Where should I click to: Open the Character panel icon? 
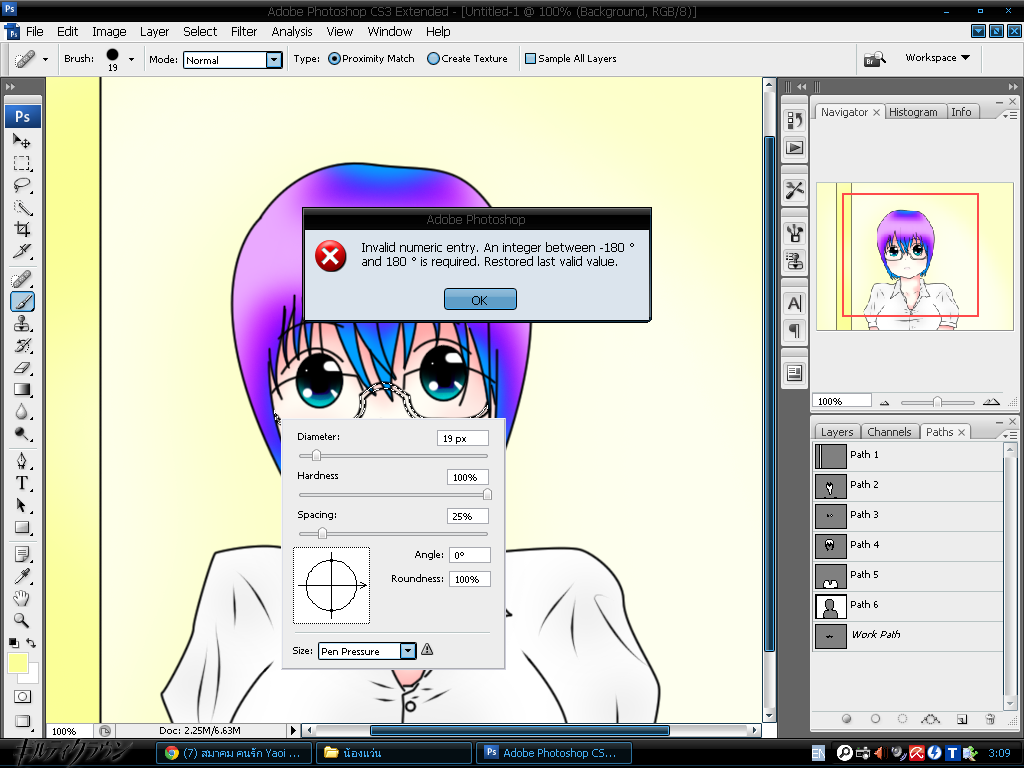[795, 304]
